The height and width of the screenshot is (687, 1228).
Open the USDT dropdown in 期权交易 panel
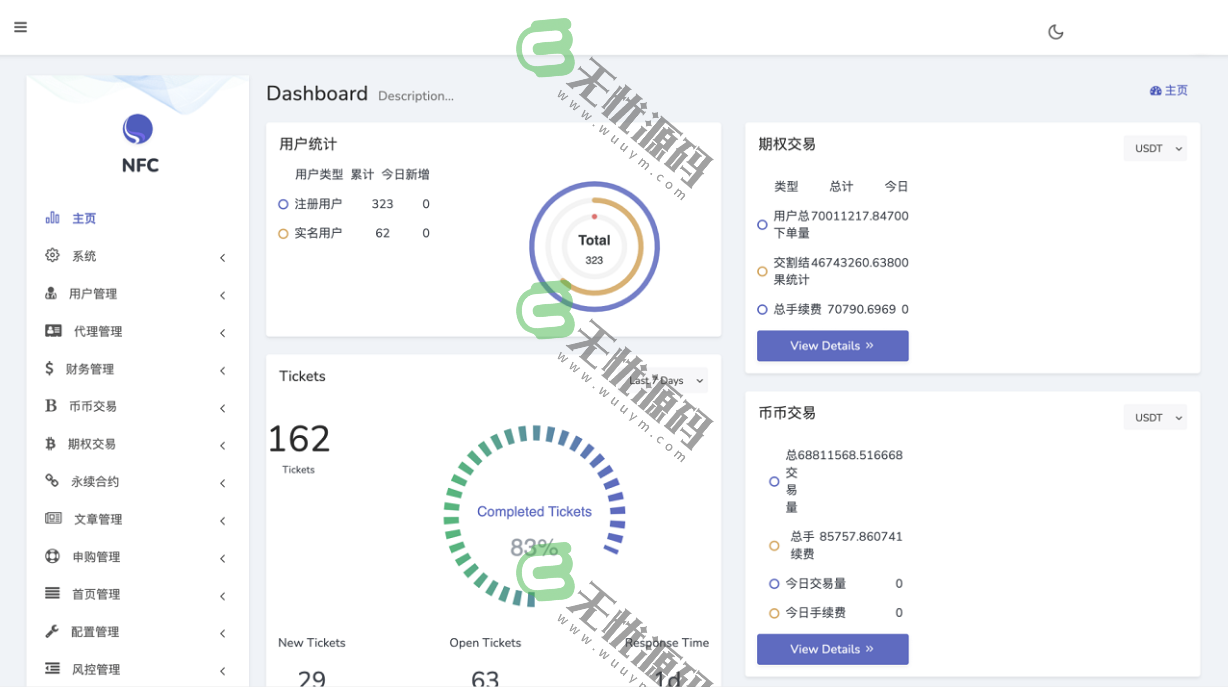pyautogui.click(x=1155, y=148)
